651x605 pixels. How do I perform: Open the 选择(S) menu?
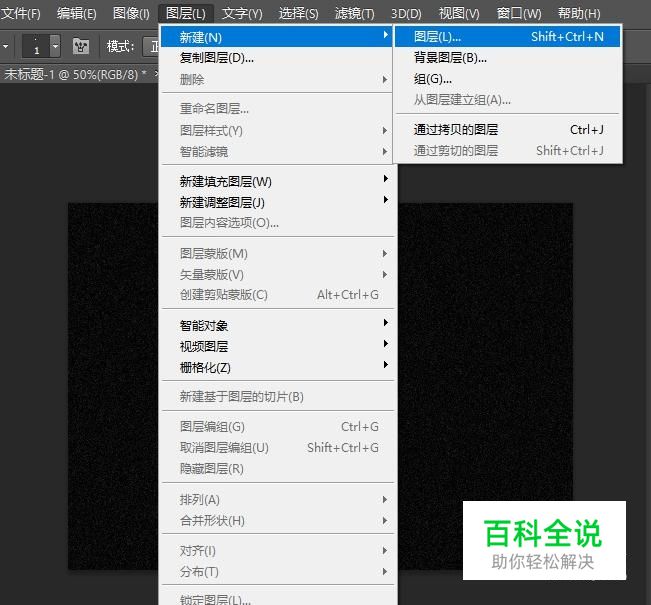(299, 14)
